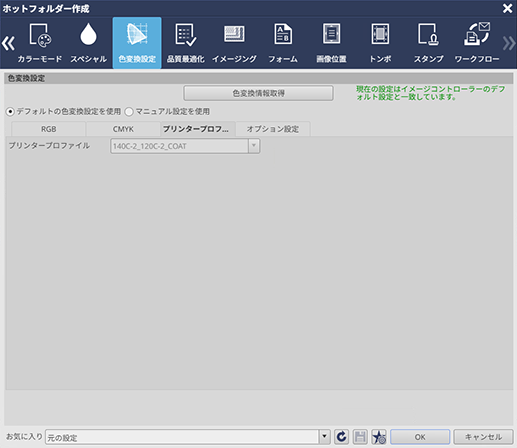This screenshot has height=448, width=517.
Task: Click the reload favorites refresh icon
Action: [341, 437]
